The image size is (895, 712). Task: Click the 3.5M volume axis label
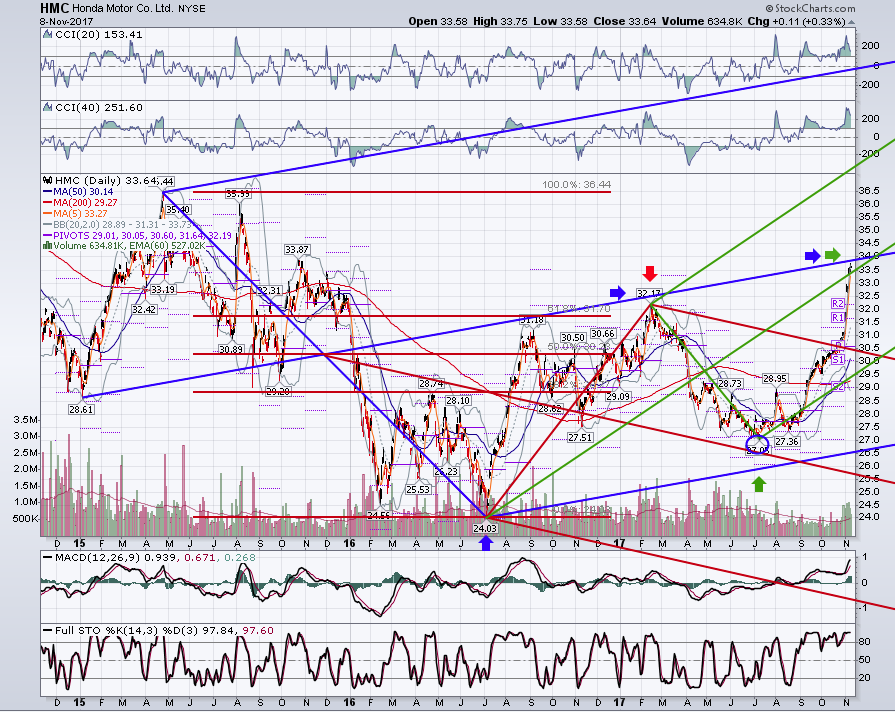[x=26, y=420]
